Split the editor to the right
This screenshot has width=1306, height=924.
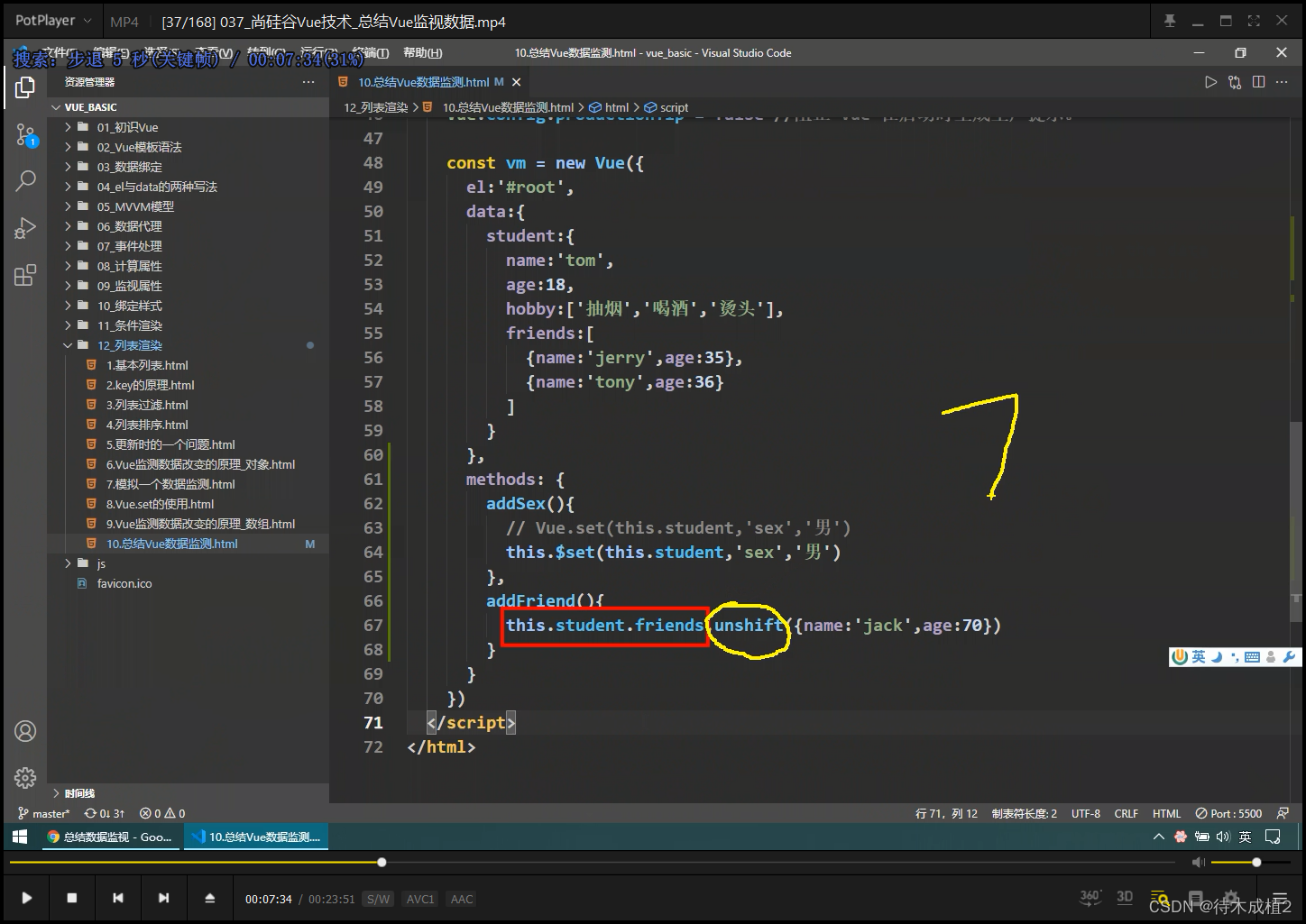[1258, 82]
